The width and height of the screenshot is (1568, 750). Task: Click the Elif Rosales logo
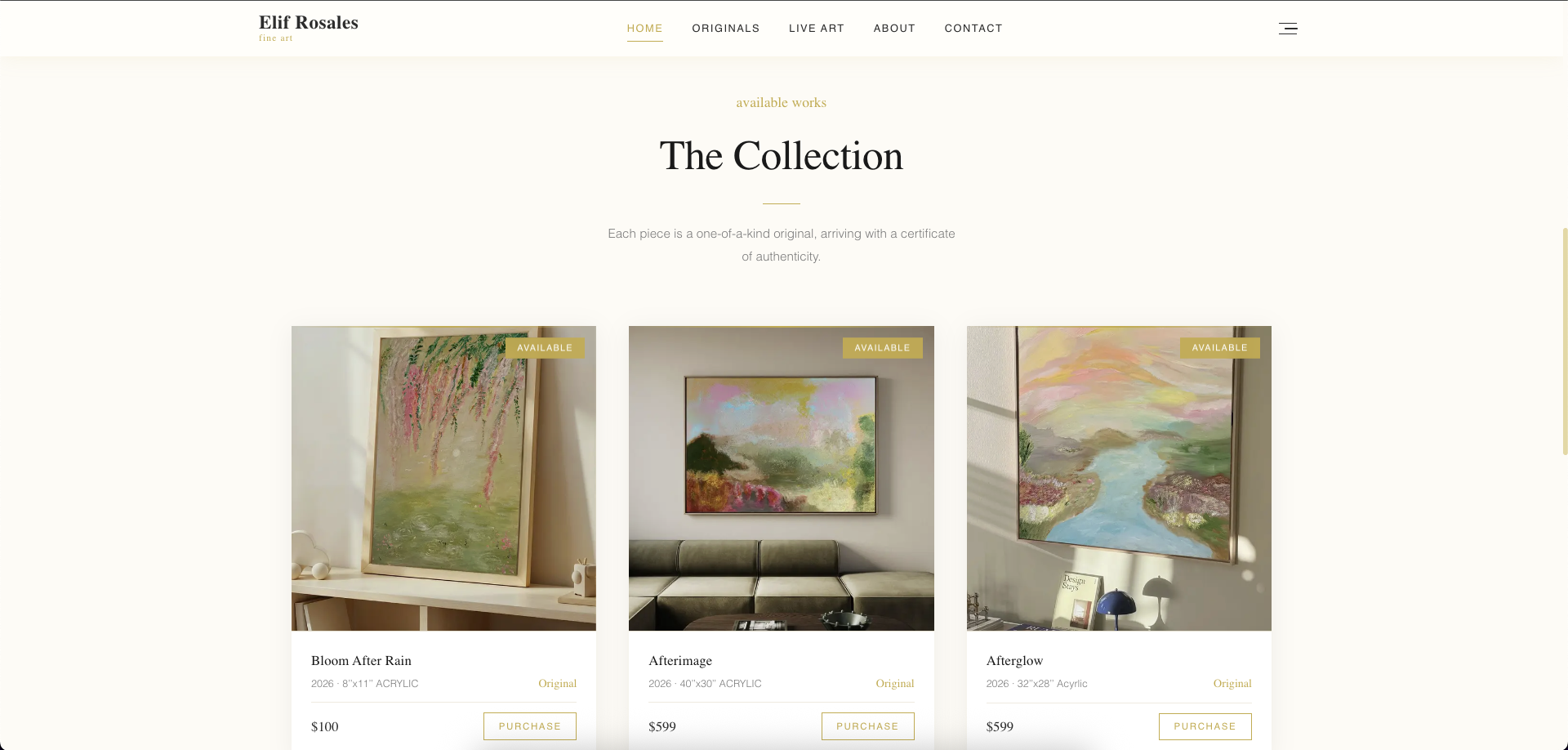click(309, 27)
